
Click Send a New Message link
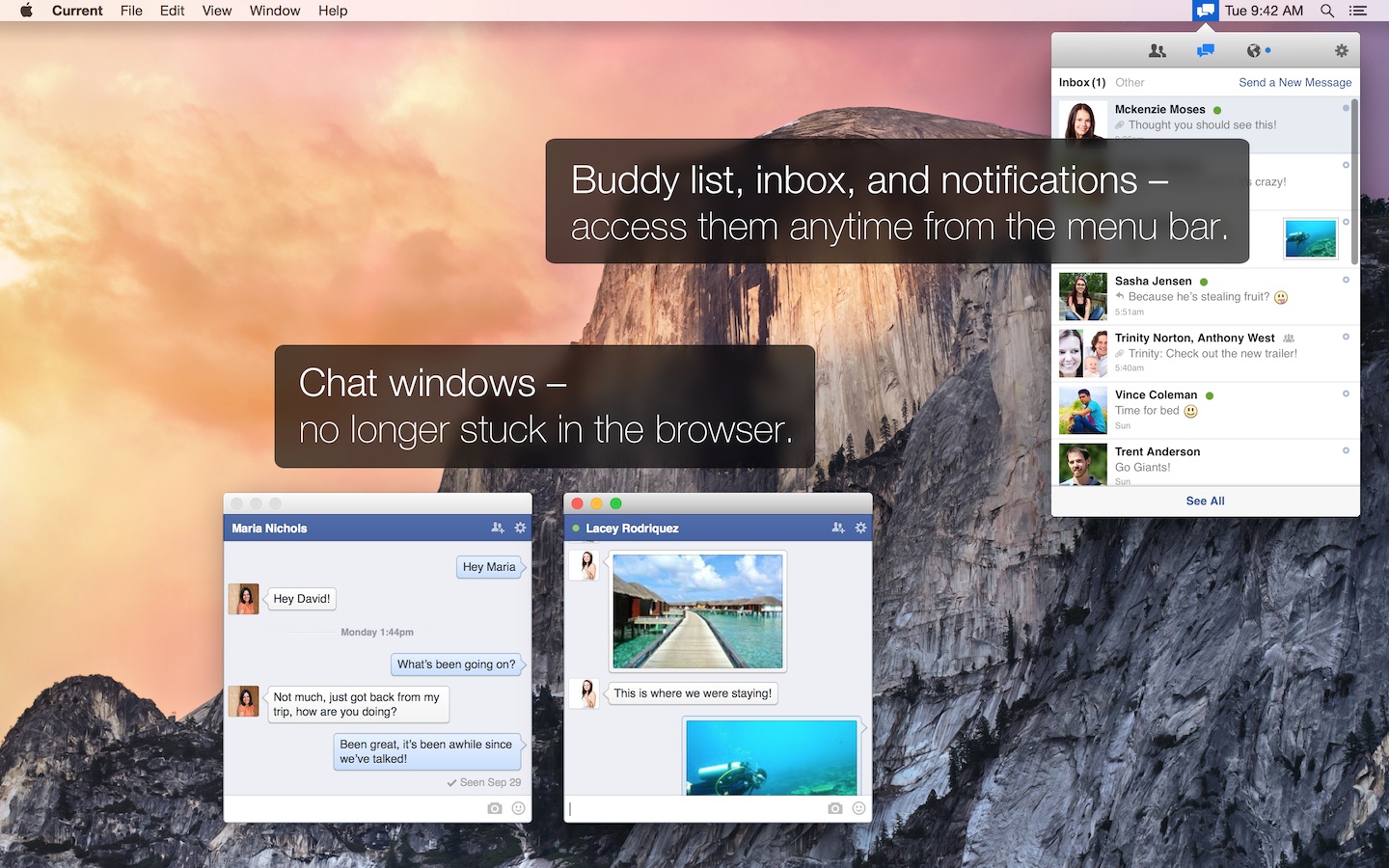click(1294, 83)
